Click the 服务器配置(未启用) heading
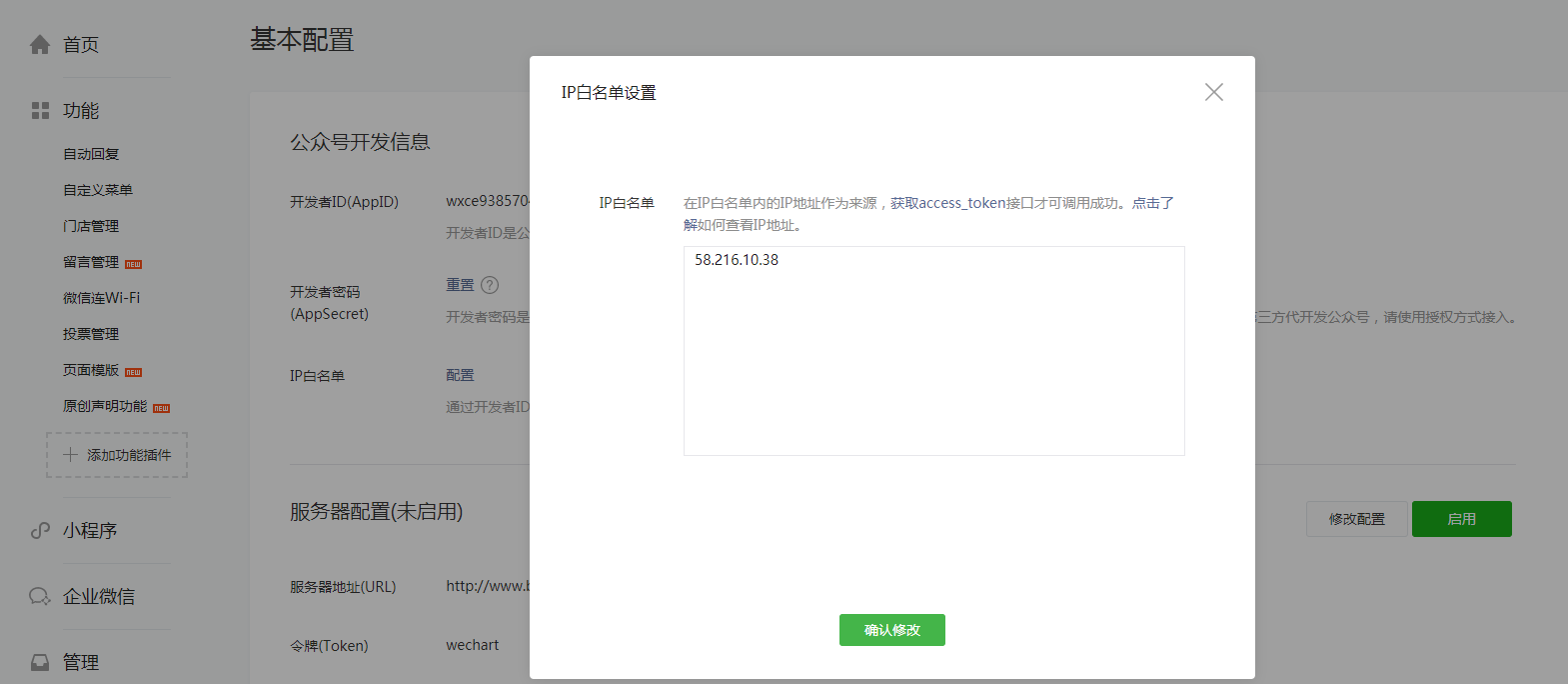The width and height of the screenshot is (1568, 684). click(x=377, y=511)
